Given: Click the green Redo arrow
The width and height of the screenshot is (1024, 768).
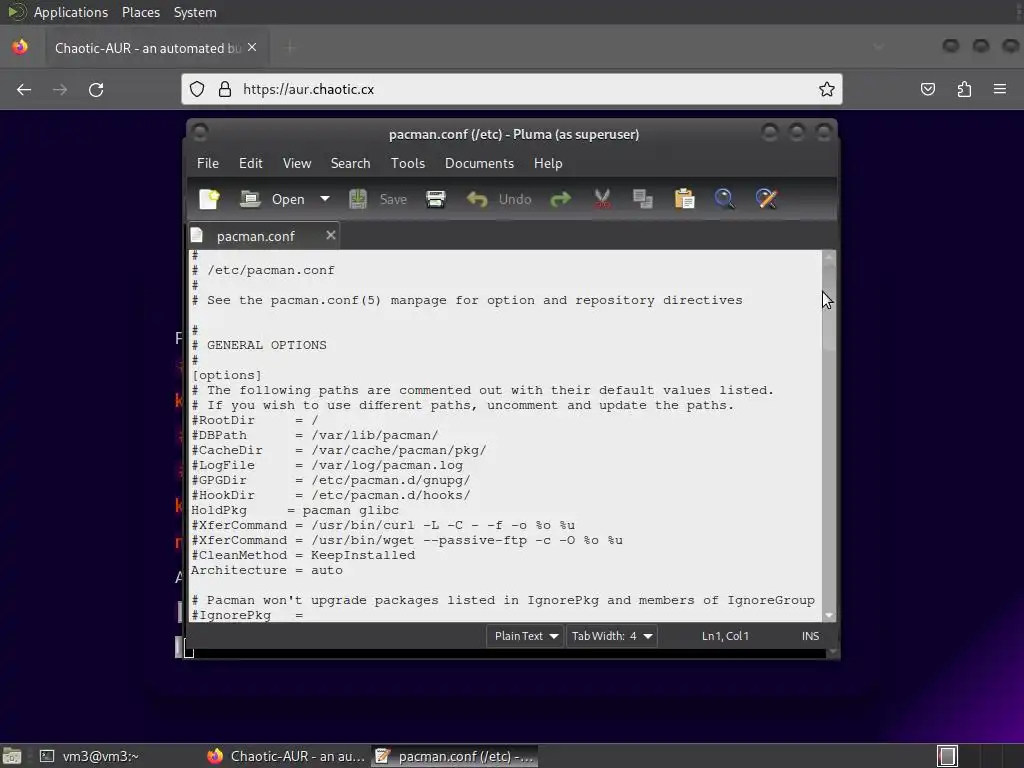Looking at the screenshot, I should coord(560,199).
